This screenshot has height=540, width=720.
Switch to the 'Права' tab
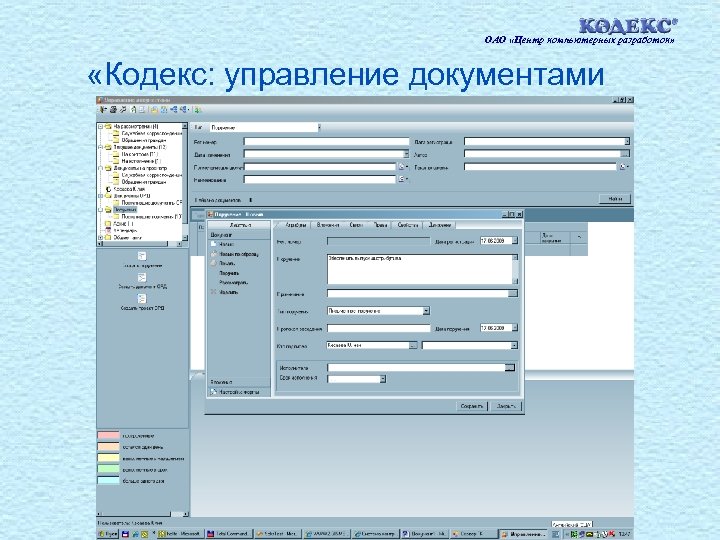pos(380,225)
